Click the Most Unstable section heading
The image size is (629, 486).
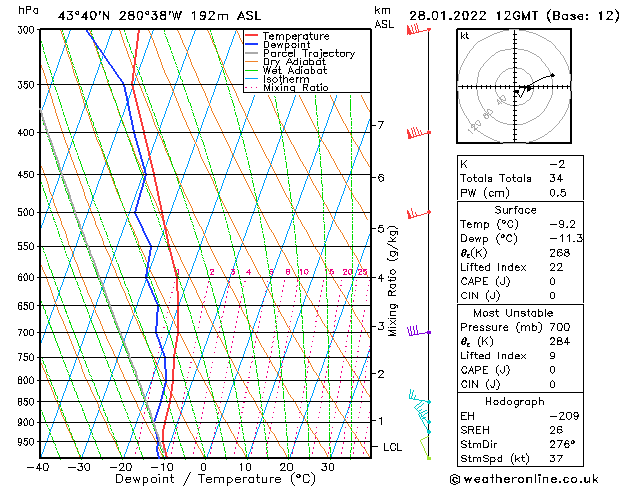(513, 313)
